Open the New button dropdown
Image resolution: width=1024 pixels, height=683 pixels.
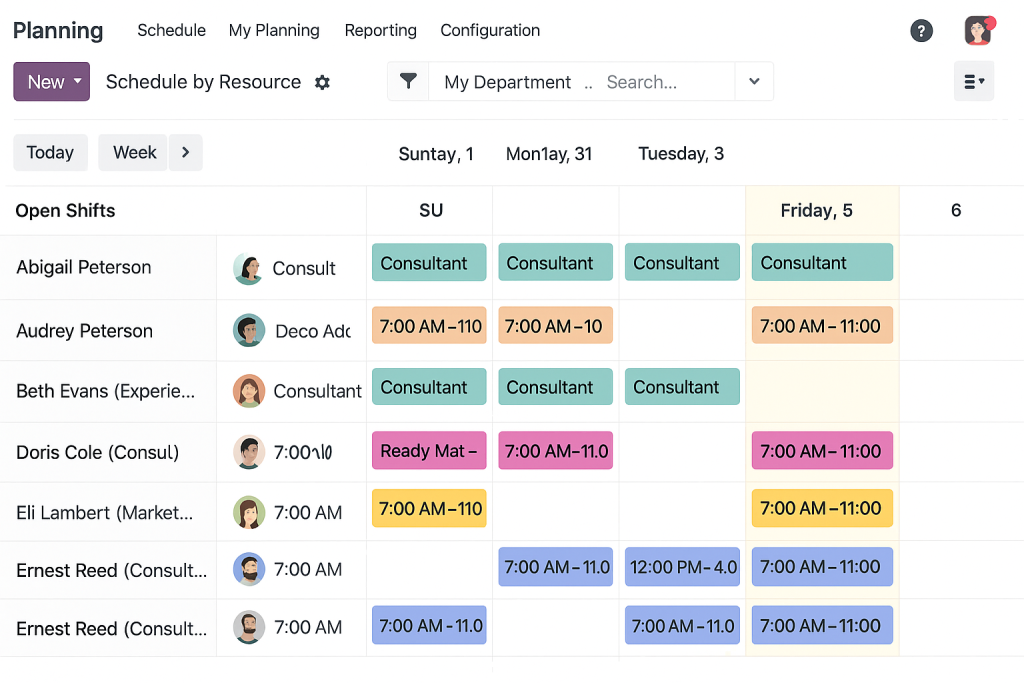coord(52,82)
